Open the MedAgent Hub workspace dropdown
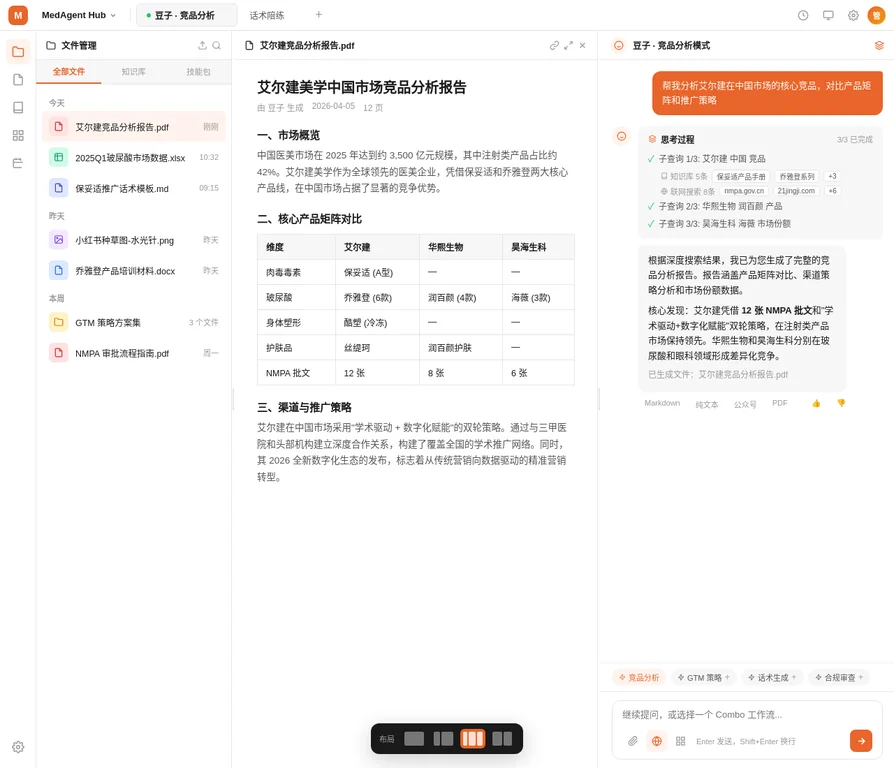Screen dimensions: 894x768 pos(79,15)
